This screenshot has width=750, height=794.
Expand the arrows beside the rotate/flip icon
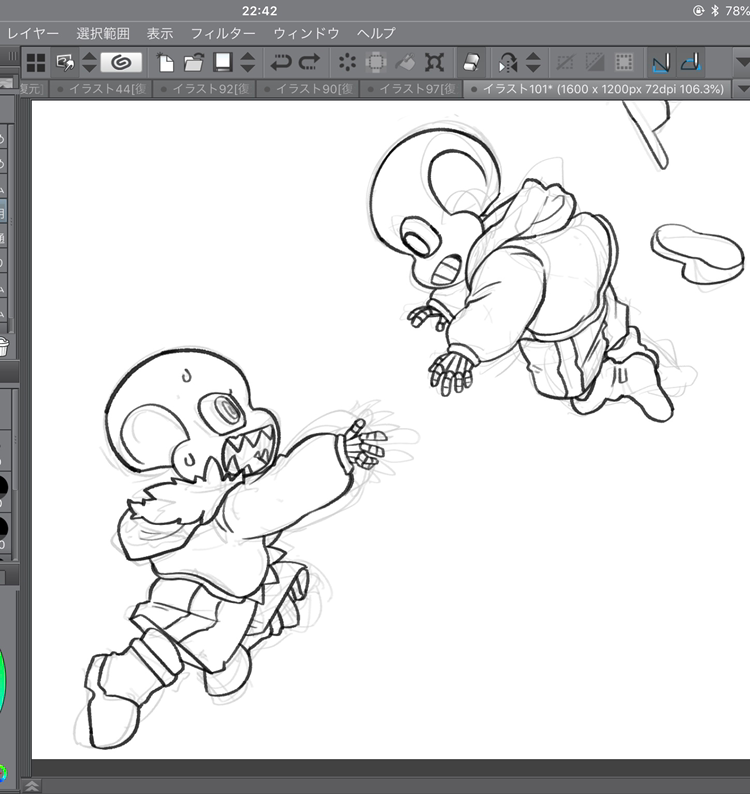click(x=533, y=63)
